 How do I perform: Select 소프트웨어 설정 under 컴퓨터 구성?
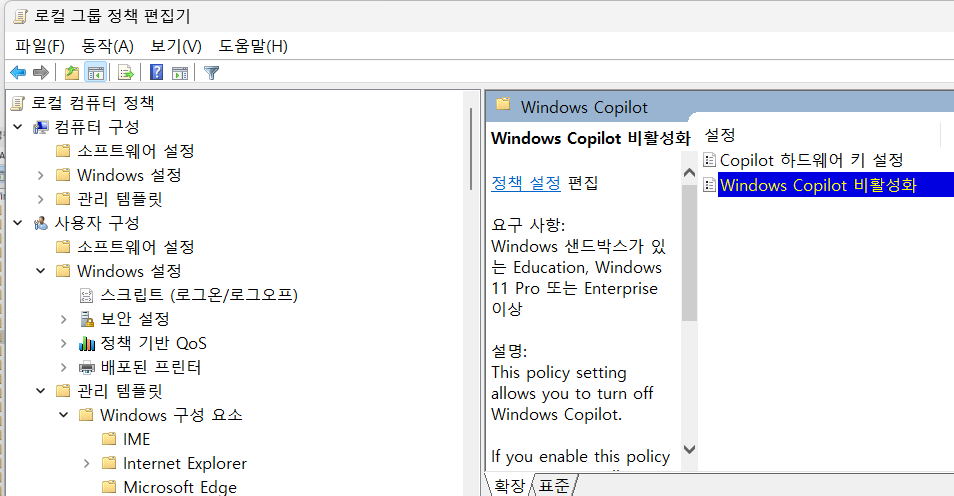[x=136, y=151]
